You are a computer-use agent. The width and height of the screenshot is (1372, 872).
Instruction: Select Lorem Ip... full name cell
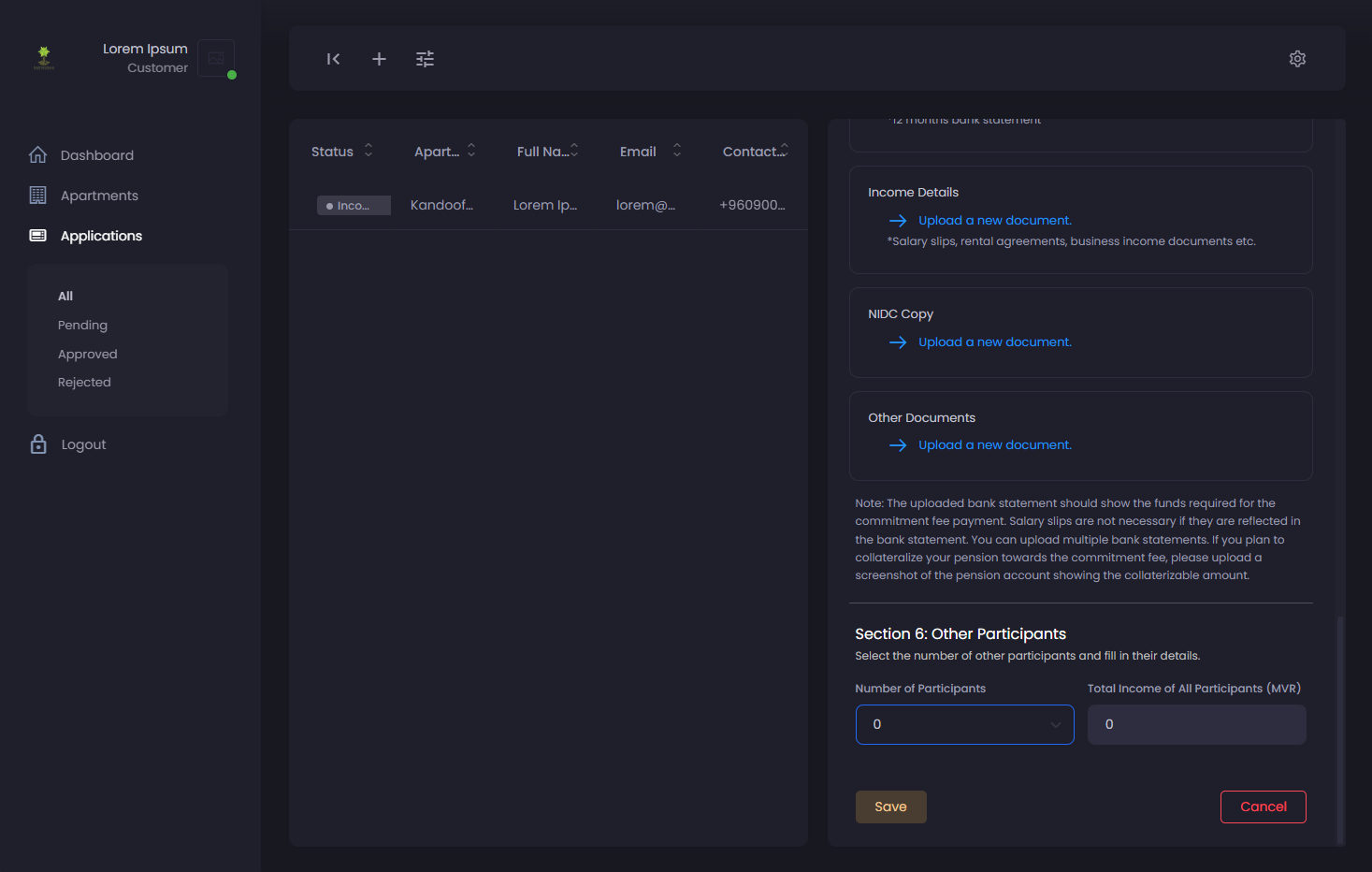(545, 205)
